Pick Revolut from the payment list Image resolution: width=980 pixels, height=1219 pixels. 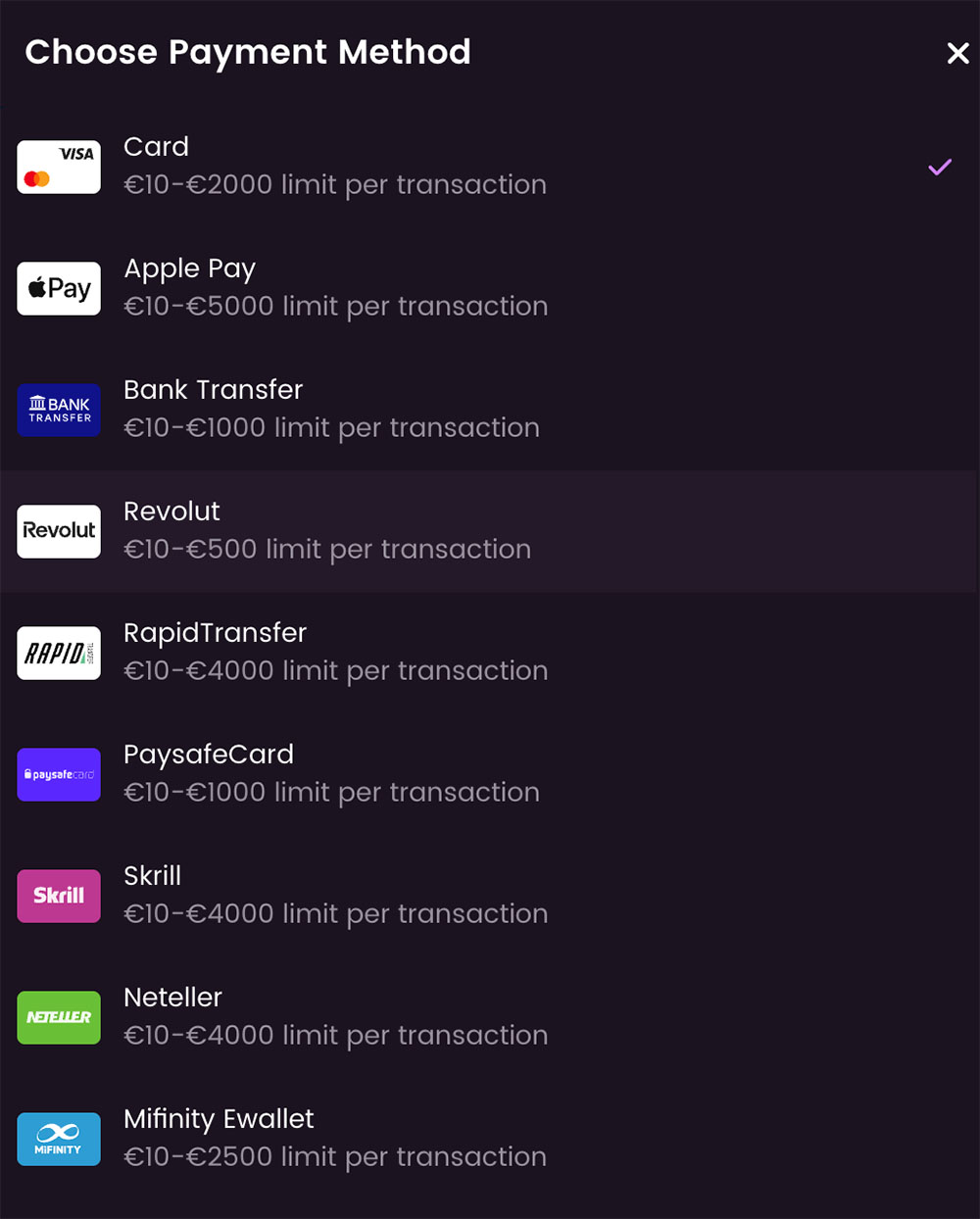[x=171, y=512]
